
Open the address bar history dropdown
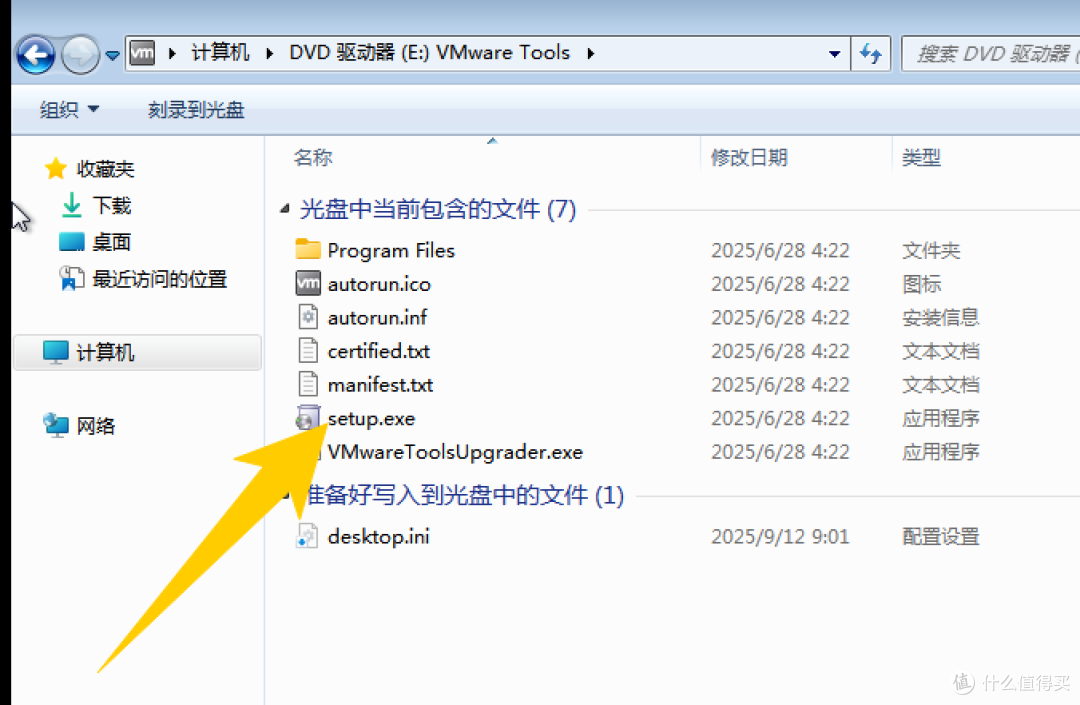[x=834, y=54]
